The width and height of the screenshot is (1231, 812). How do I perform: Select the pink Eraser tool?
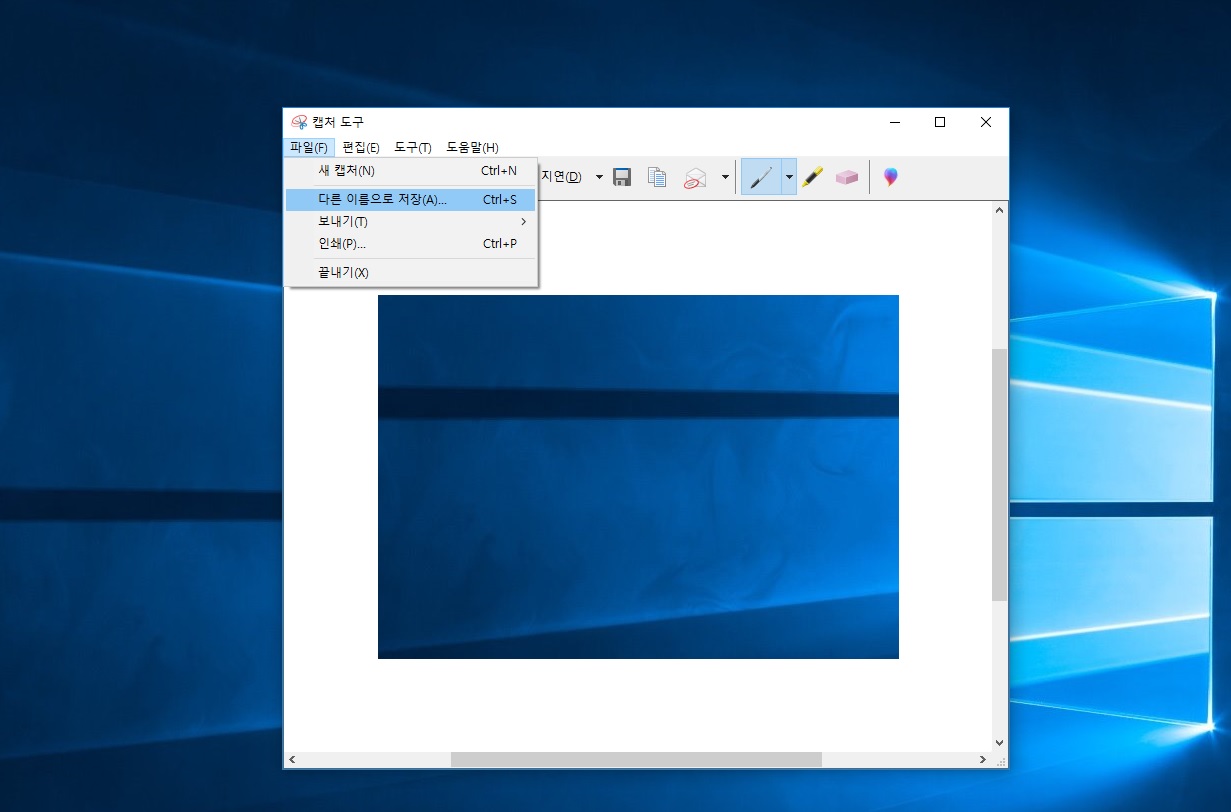847,177
